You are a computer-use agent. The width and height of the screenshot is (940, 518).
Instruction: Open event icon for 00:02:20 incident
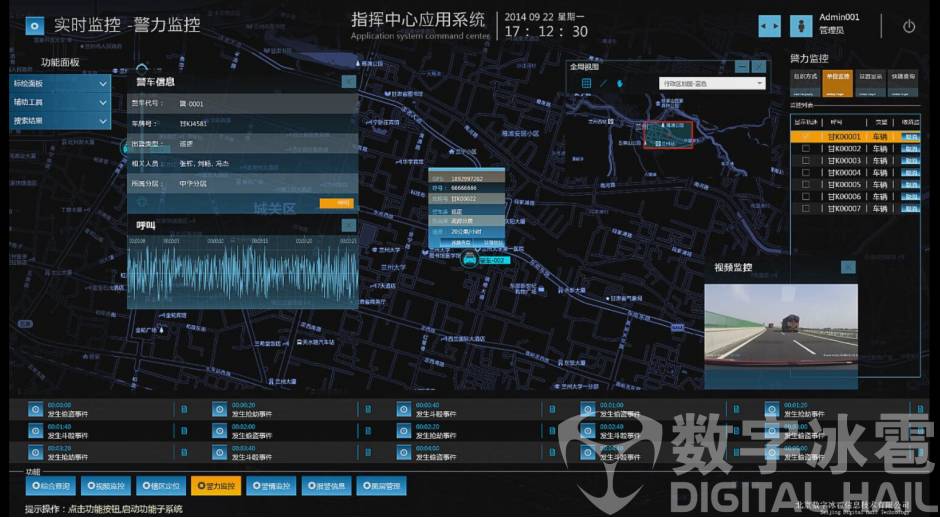click(x=403, y=430)
